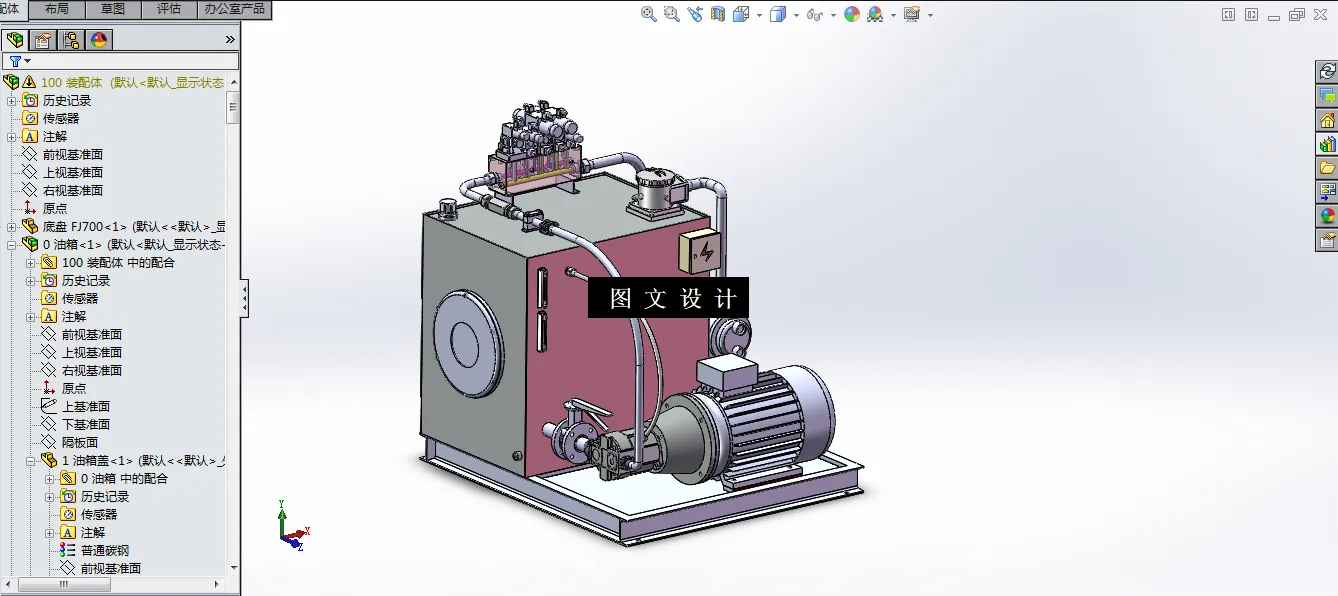Viewport: 1338px width, 596px height.
Task: Click the Hide/Show Items glasses icon
Action: tap(815, 15)
